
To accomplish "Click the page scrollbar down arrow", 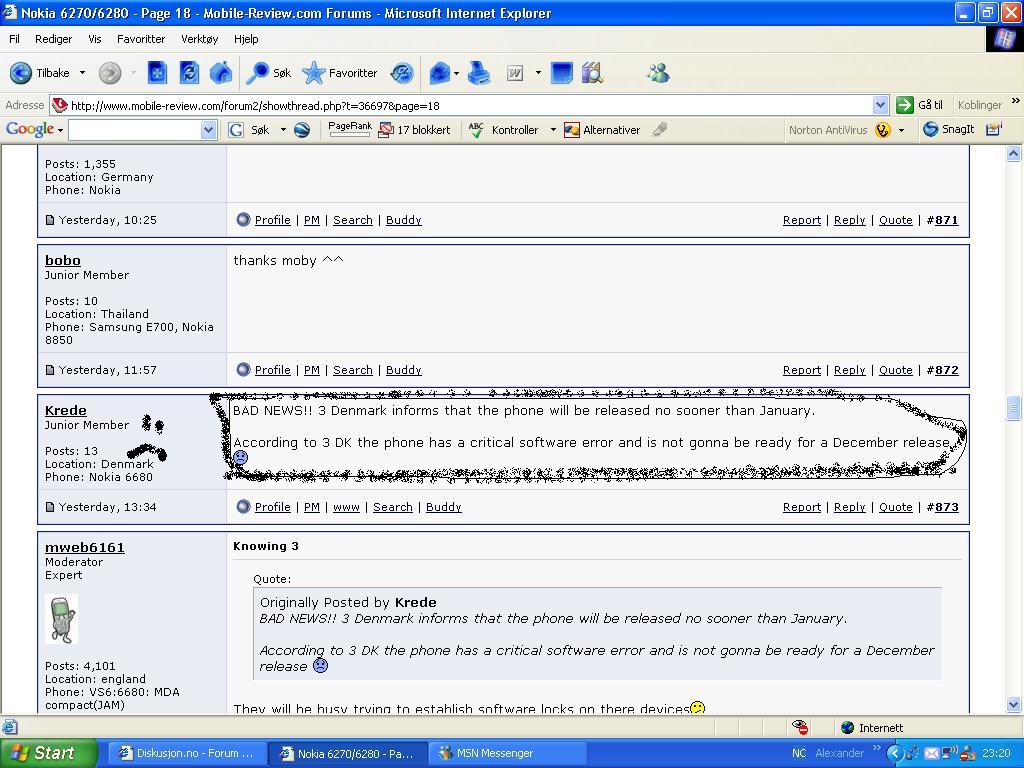I will click(x=1013, y=705).
